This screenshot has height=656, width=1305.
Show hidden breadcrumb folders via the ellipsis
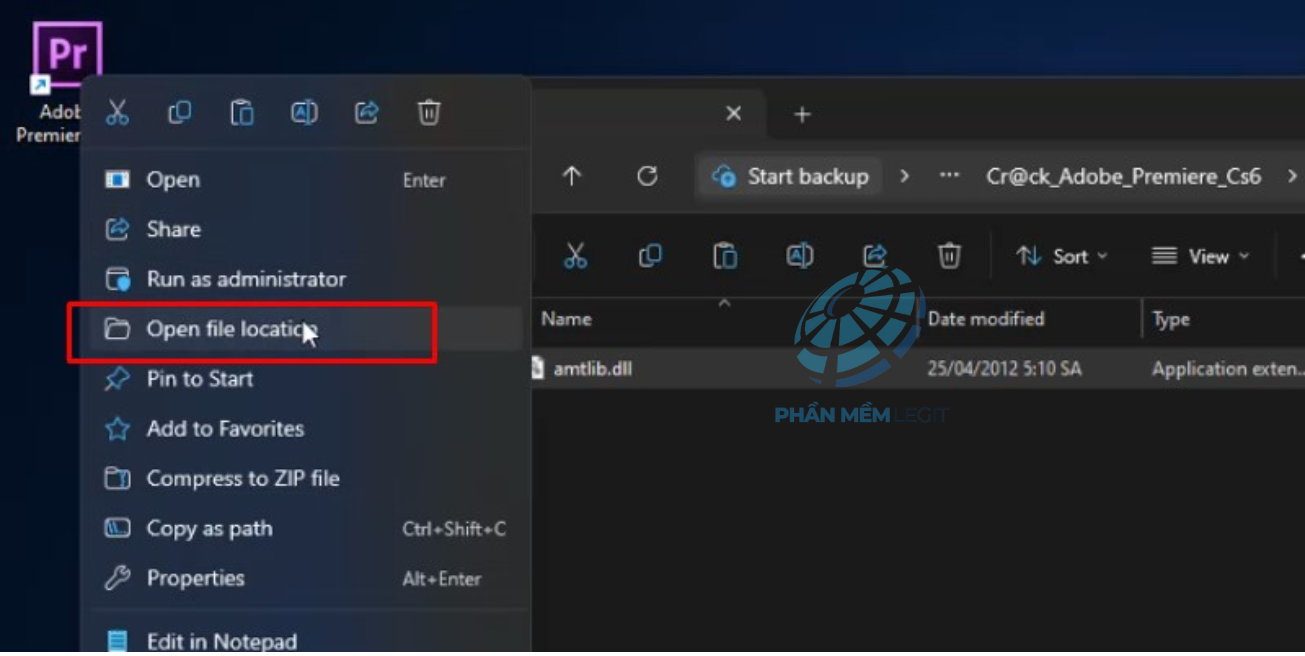coord(949,176)
